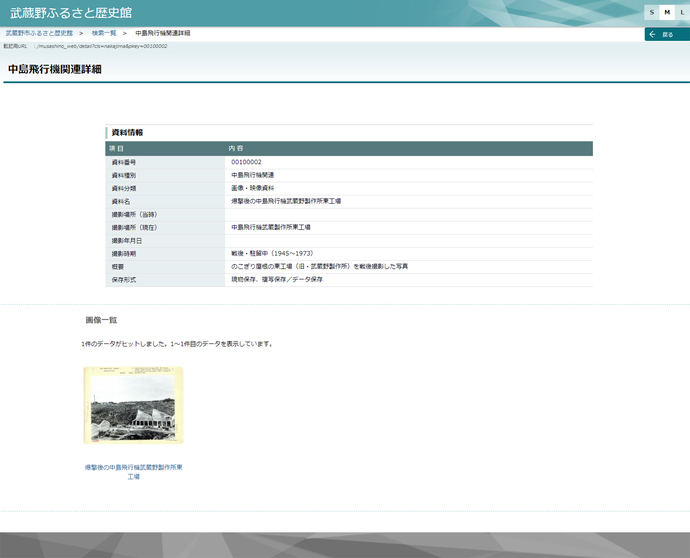Screen dimensions: 690x558
Task: Click the 保存形式 value text
Action: tap(277, 279)
